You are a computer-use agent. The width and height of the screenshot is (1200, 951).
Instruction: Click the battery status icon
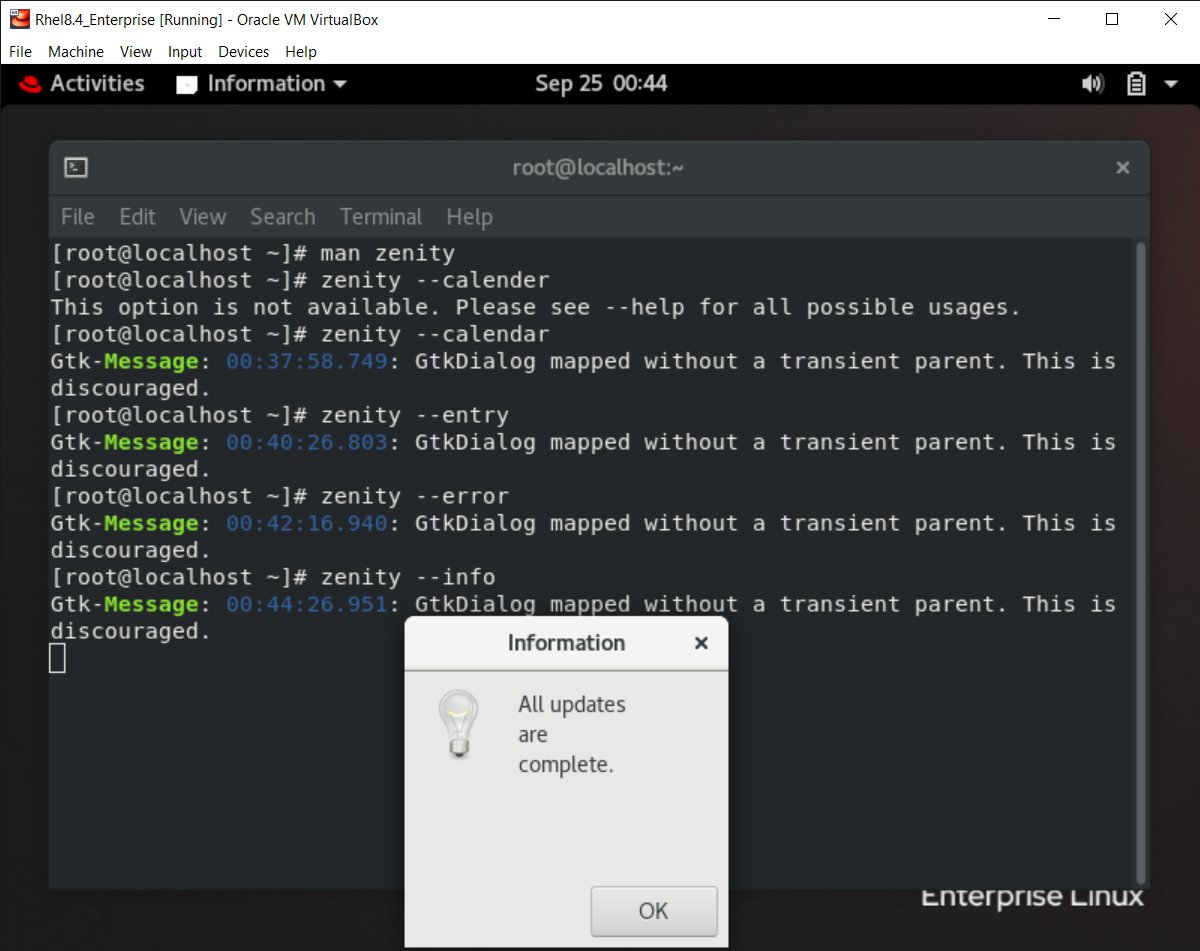coord(1136,84)
